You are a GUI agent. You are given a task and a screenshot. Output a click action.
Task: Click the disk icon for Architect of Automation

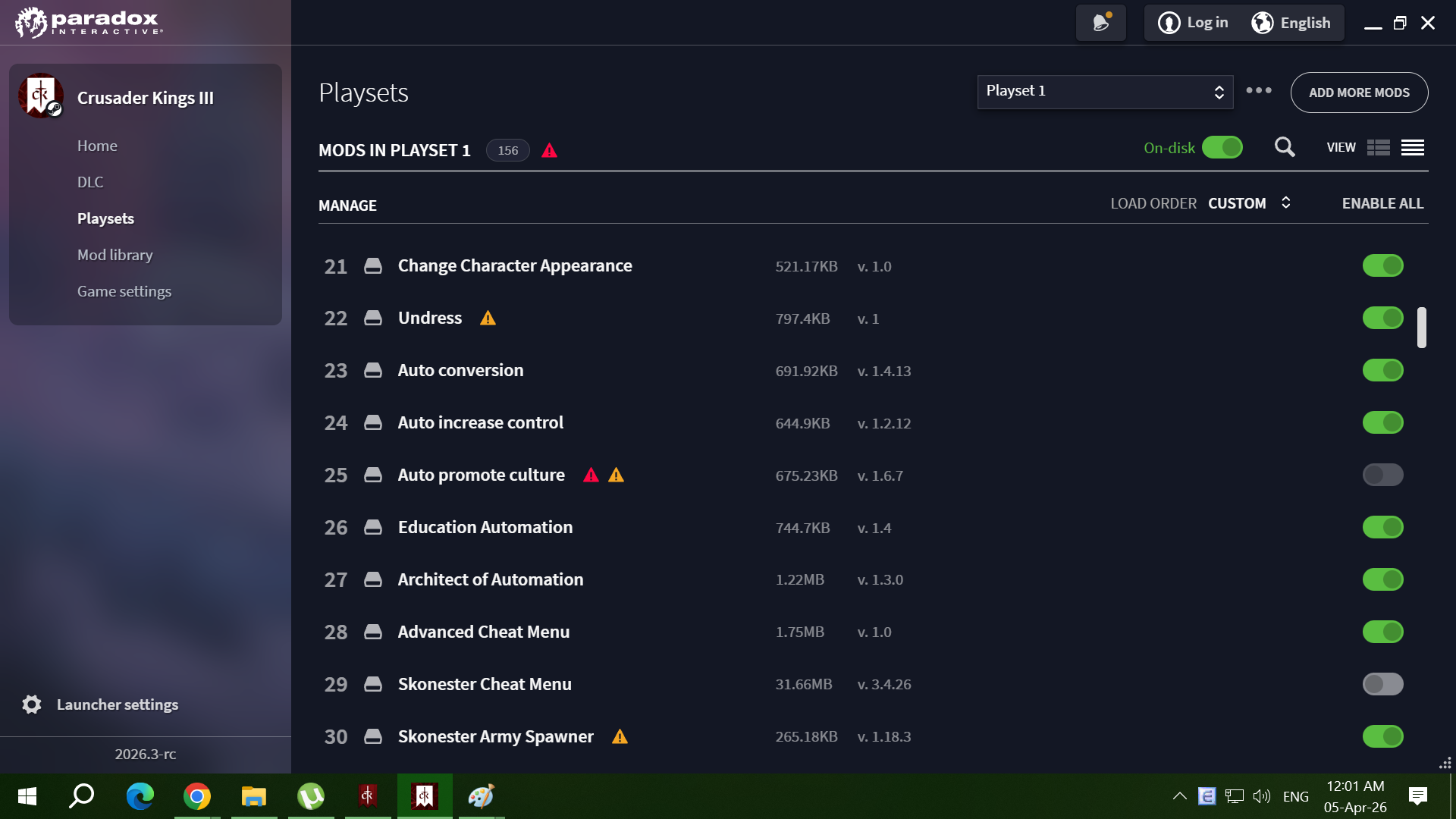373,580
